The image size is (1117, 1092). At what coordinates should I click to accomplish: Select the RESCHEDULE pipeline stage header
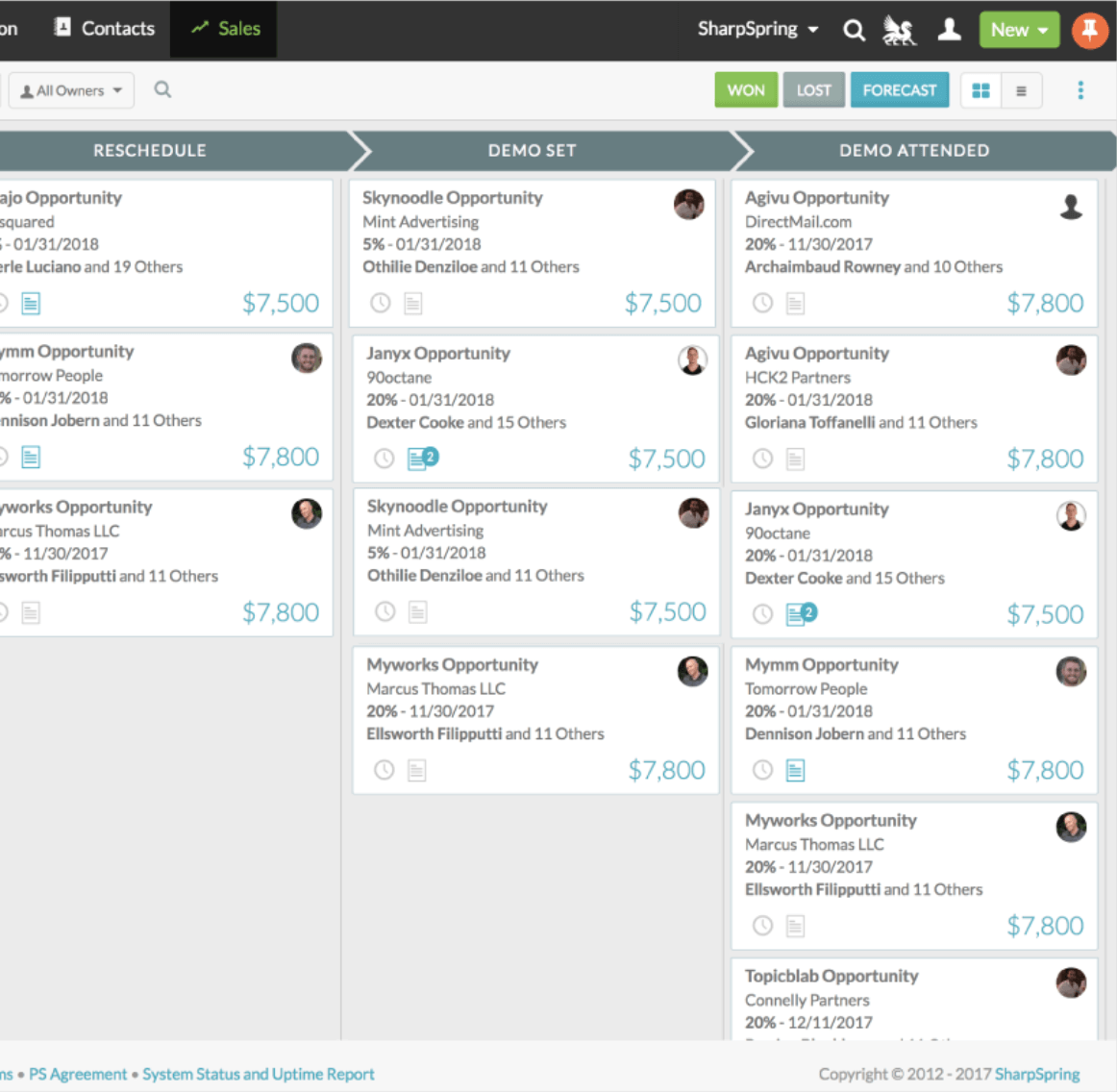pyautogui.click(x=150, y=150)
